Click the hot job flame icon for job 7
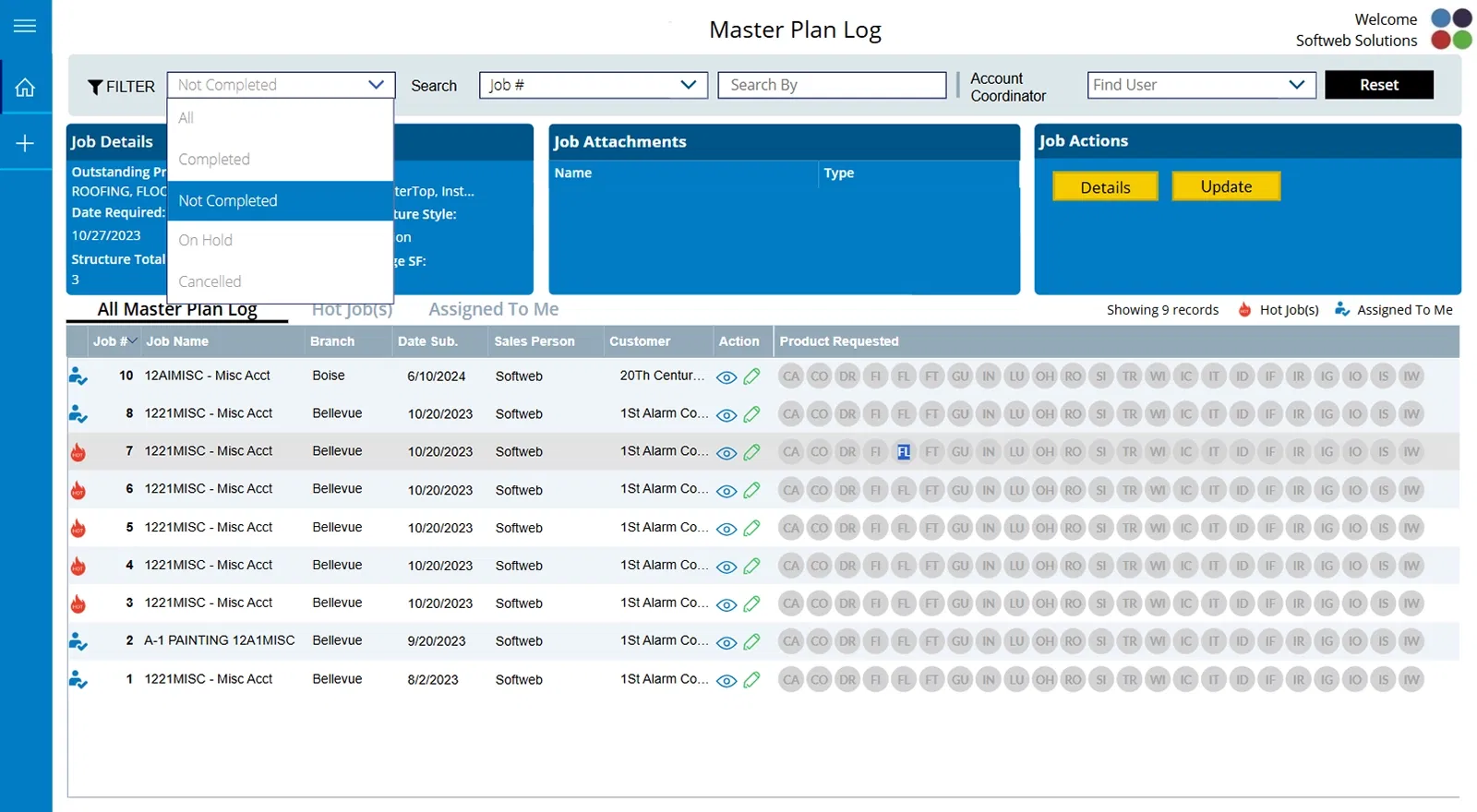The height and width of the screenshot is (812, 1477). pyautogui.click(x=78, y=452)
